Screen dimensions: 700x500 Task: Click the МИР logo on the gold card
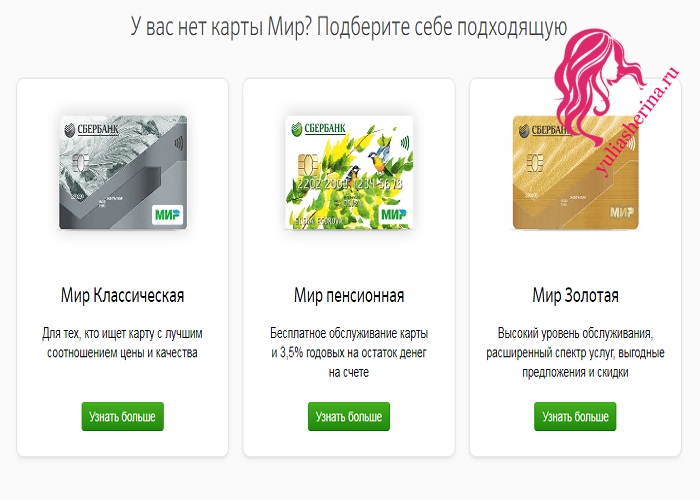point(621,212)
